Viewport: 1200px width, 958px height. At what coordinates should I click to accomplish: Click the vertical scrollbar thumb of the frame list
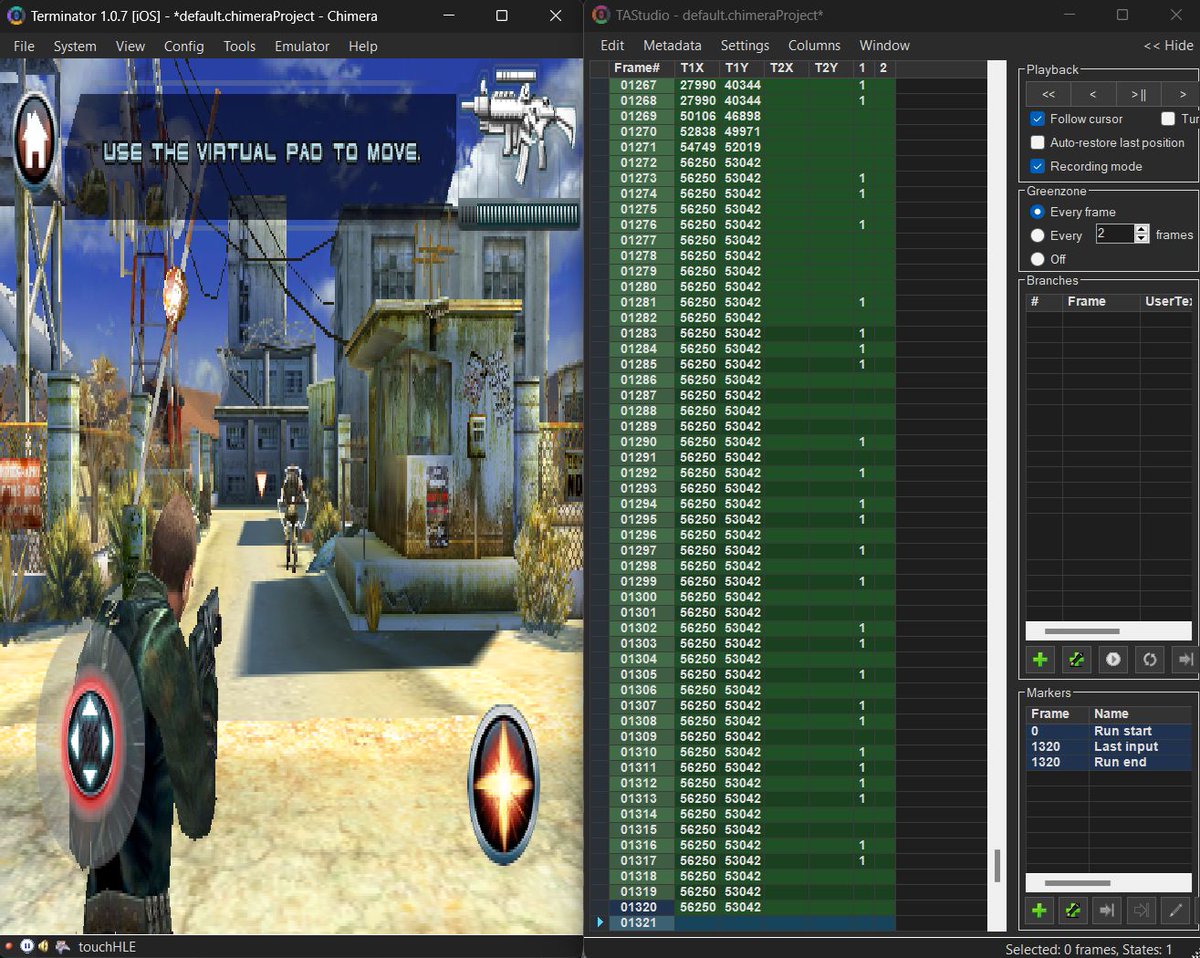click(997, 865)
